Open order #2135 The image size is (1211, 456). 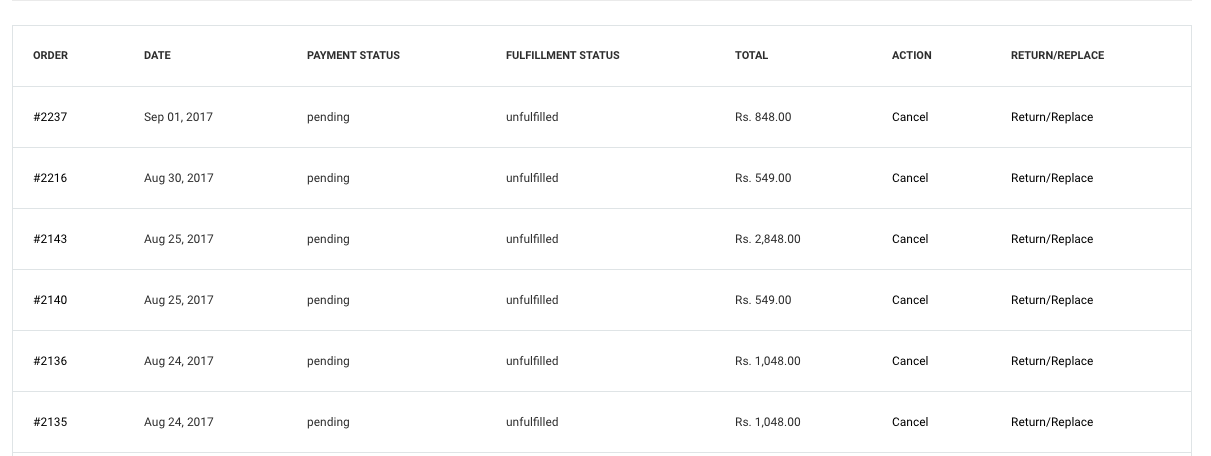pos(50,422)
